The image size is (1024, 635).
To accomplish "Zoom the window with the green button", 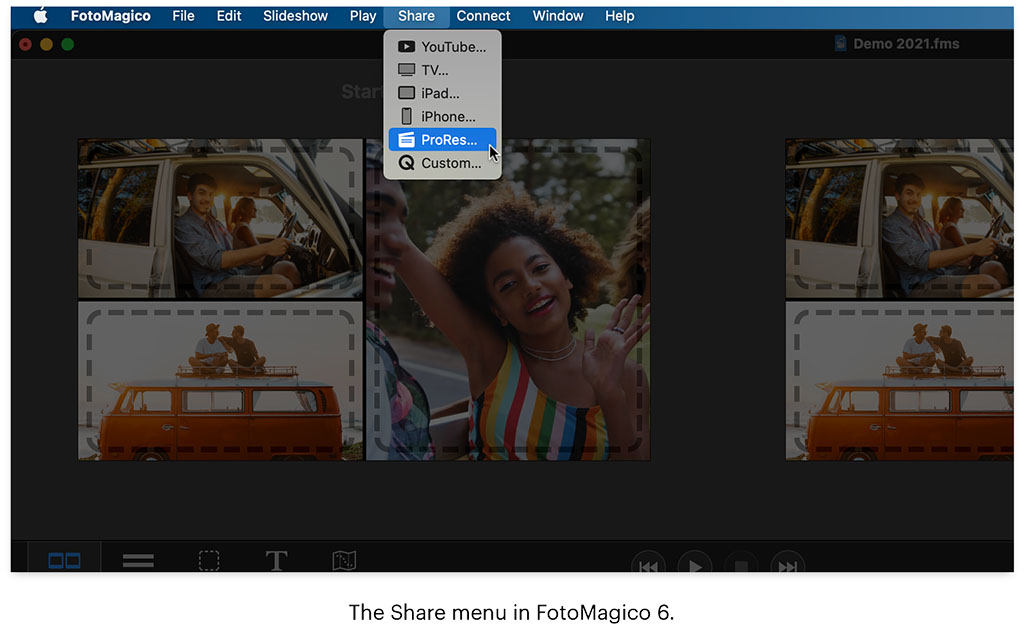I will (x=67, y=44).
